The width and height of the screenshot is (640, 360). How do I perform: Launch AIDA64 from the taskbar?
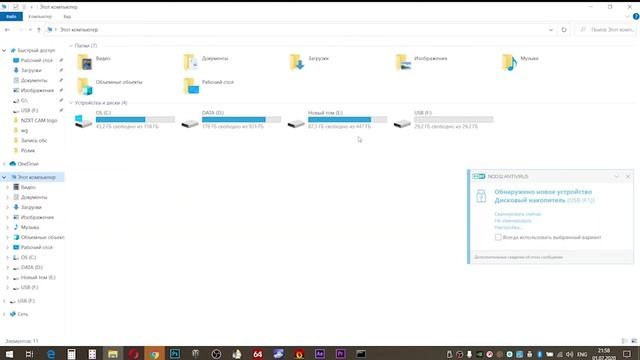(258, 354)
